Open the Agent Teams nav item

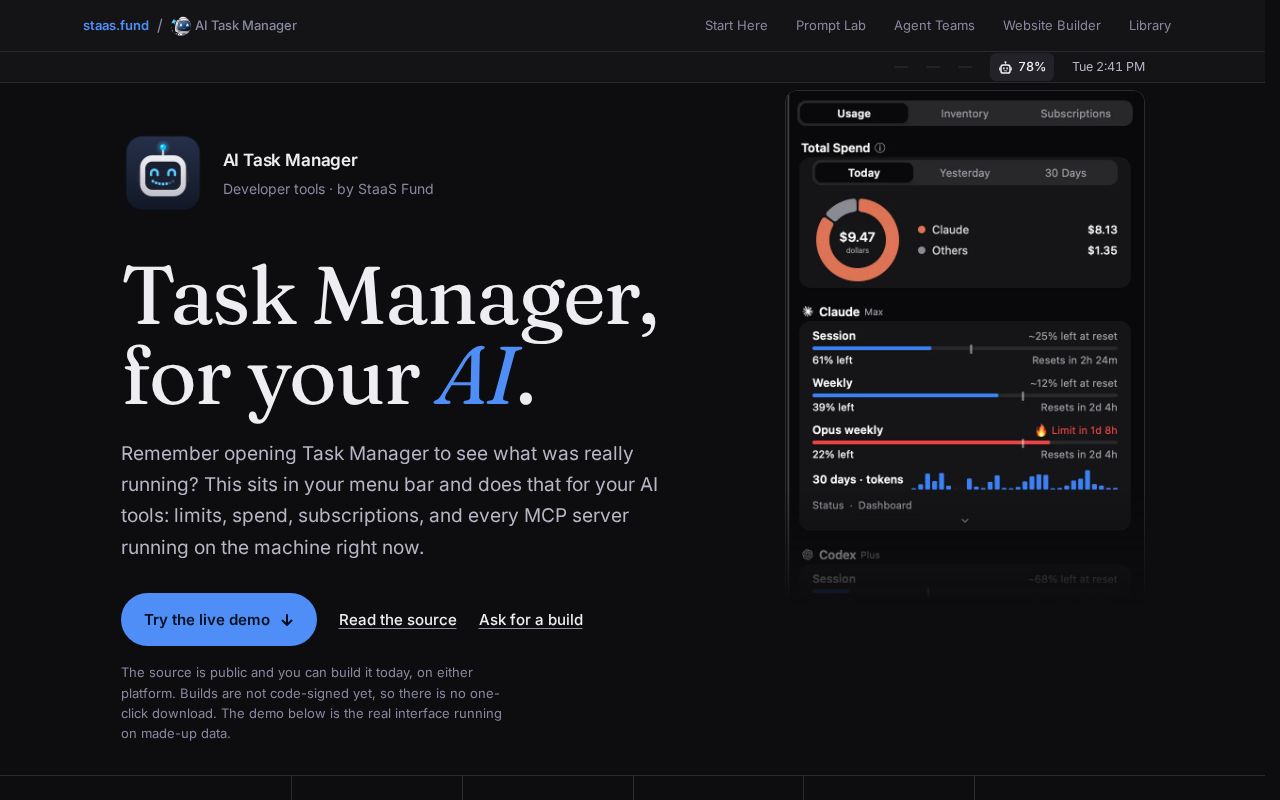tap(934, 26)
